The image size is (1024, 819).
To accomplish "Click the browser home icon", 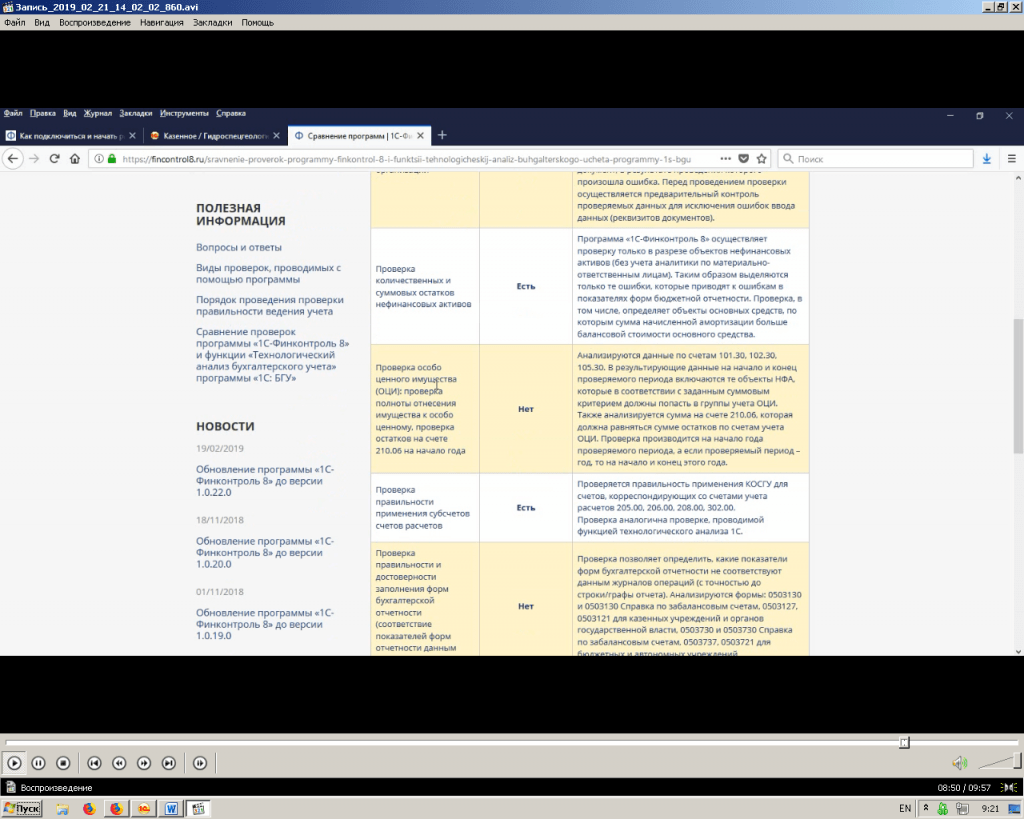I will 75,158.
